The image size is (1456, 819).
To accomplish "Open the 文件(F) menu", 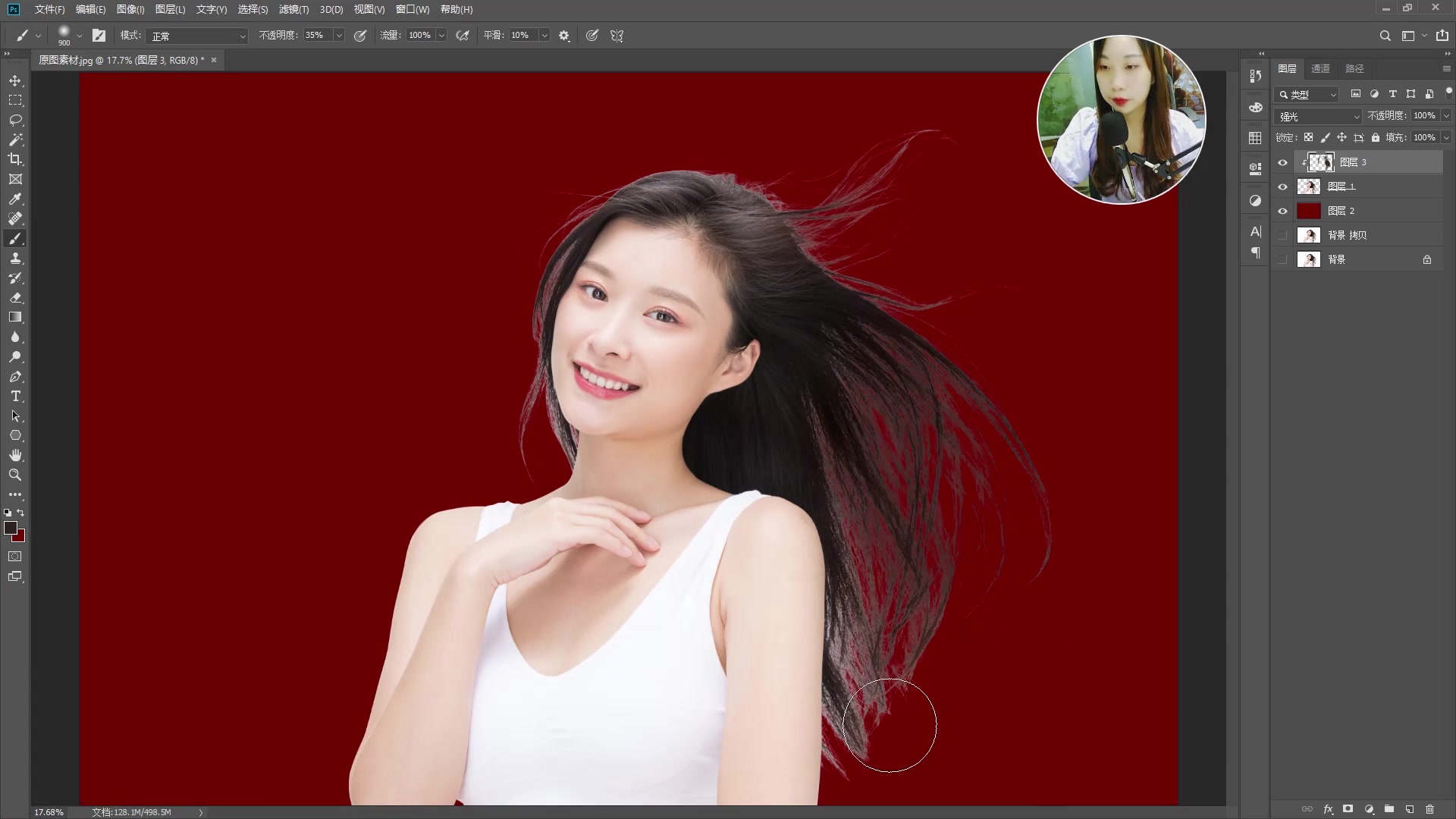I will coord(49,9).
